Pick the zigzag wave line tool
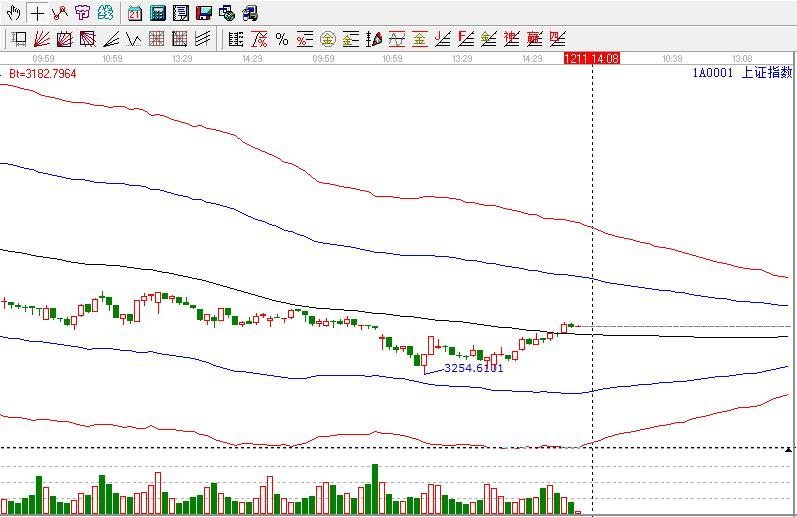The width and height of the screenshot is (797, 517). coord(133,39)
